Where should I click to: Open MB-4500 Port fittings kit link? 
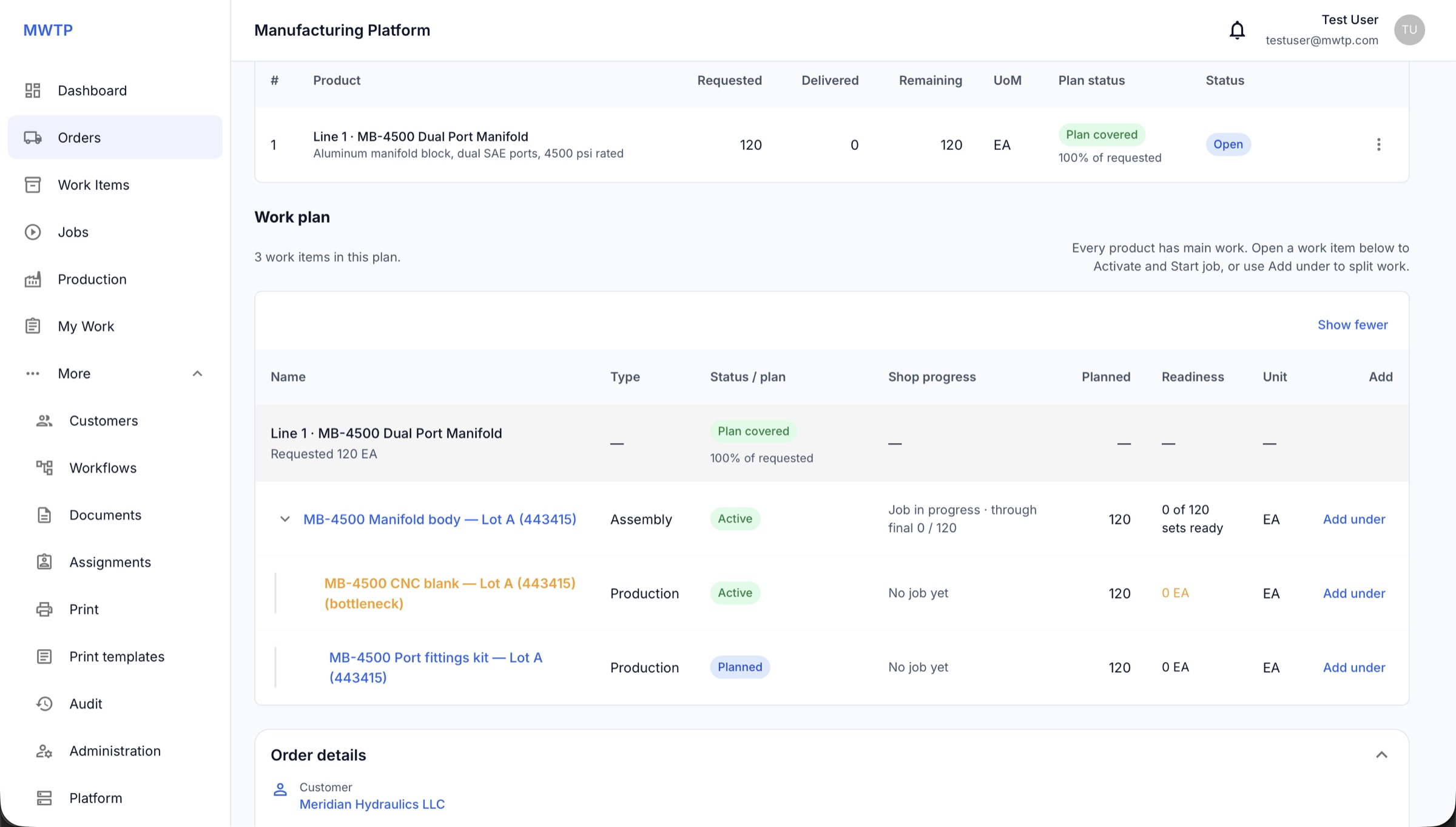(436, 667)
